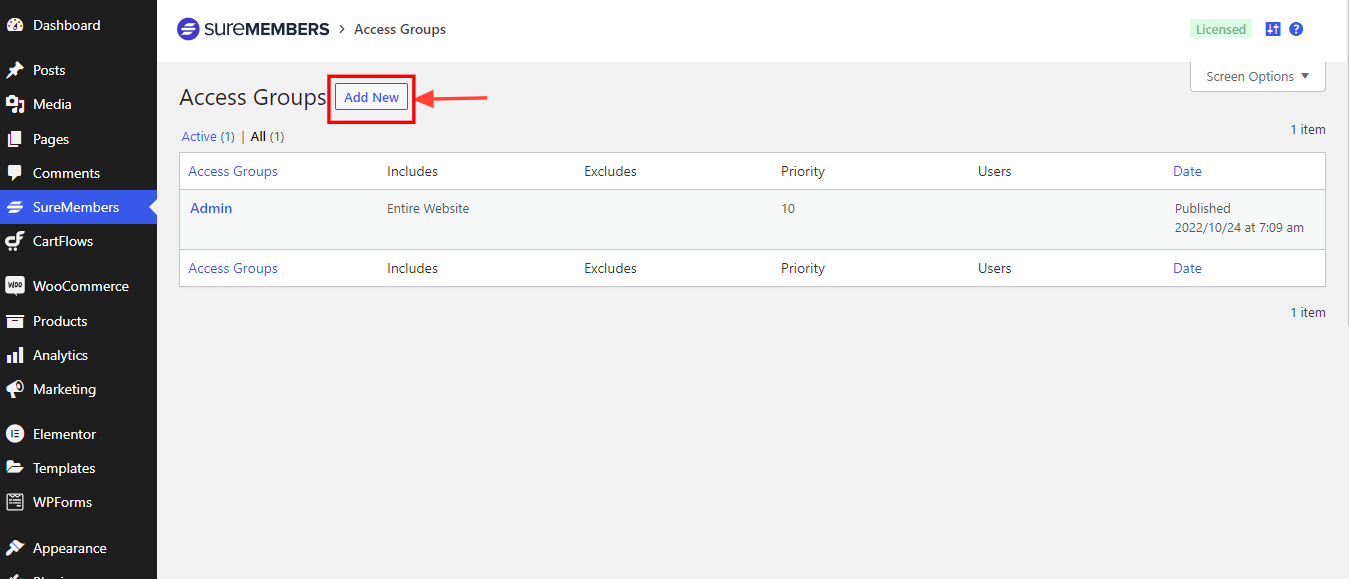The height and width of the screenshot is (579, 1349).
Task: Sort by Access Groups column header
Action: pyautogui.click(x=233, y=171)
